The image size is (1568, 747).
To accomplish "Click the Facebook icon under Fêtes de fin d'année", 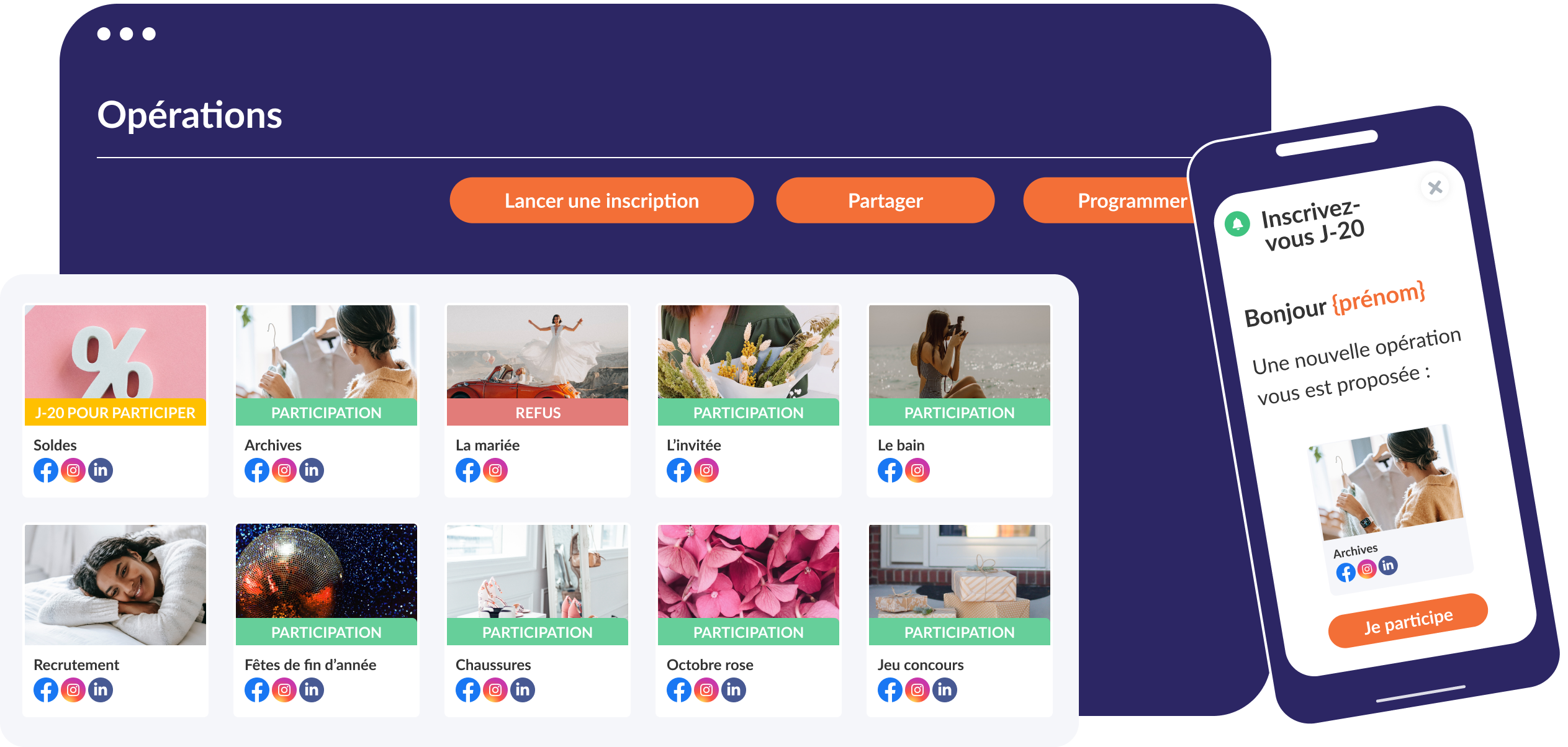I will coord(257,690).
